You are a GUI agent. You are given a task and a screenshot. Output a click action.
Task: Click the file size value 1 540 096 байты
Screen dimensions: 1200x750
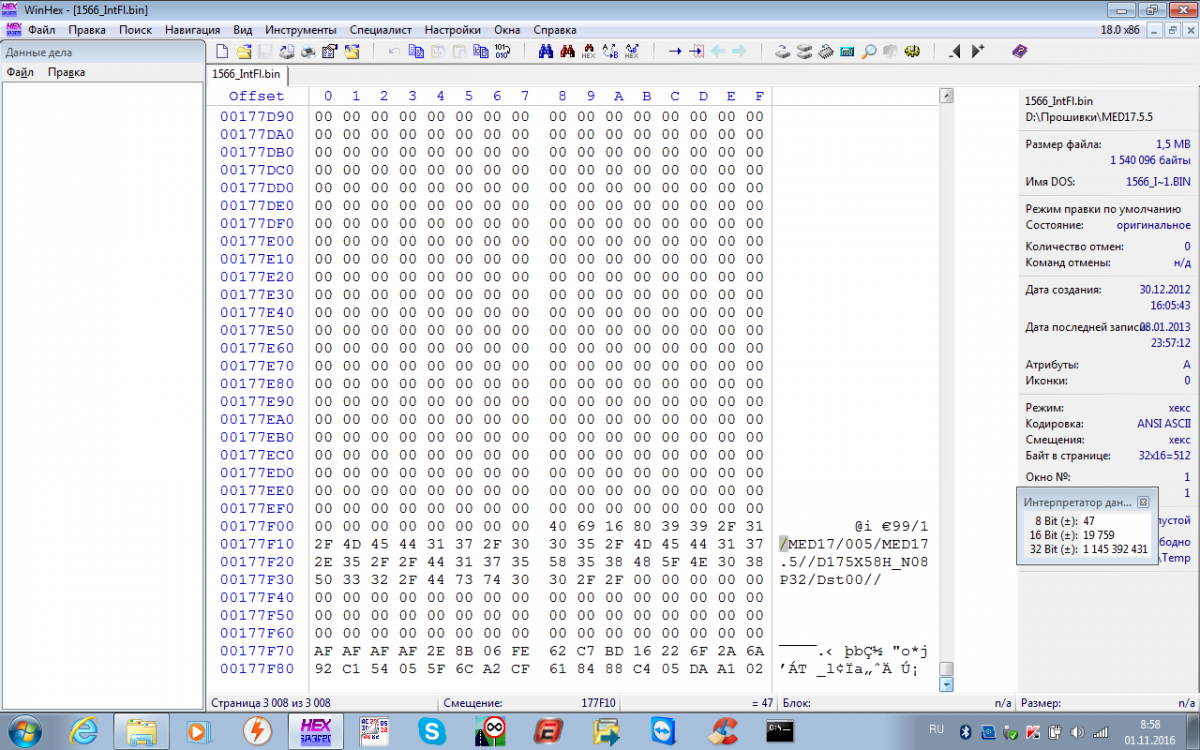pyautogui.click(x=1150, y=160)
